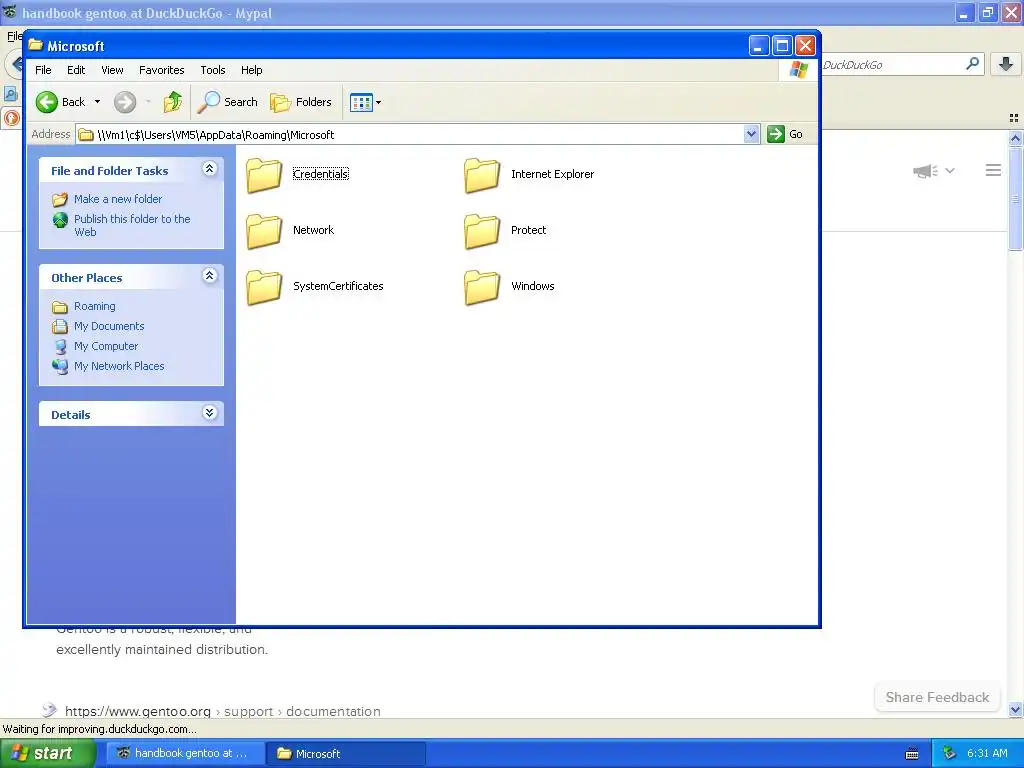Click the Windows Start button
Screen dimensions: 1024x768
pyautogui.click(x=48, y=754)
